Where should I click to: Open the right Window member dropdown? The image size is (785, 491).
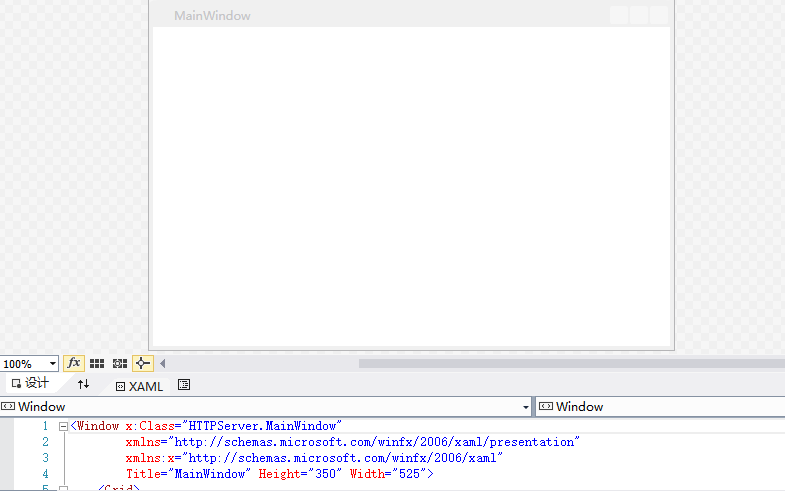[x=661, y=407]
